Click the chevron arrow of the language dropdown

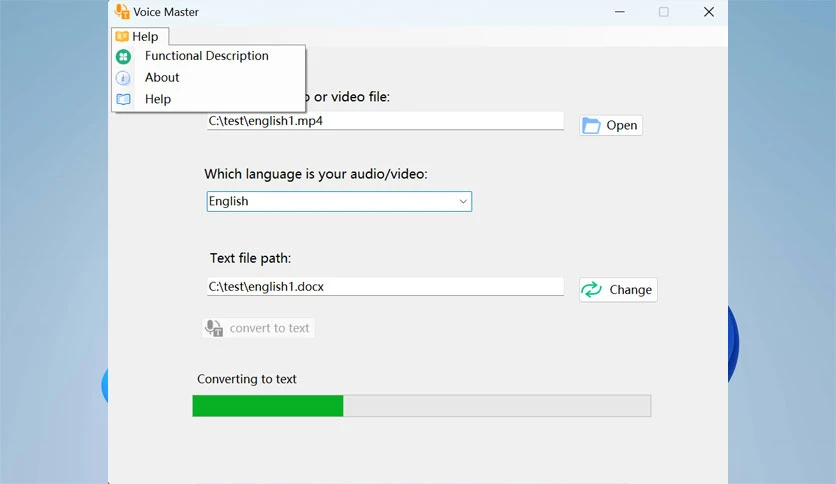pos(463,201)
